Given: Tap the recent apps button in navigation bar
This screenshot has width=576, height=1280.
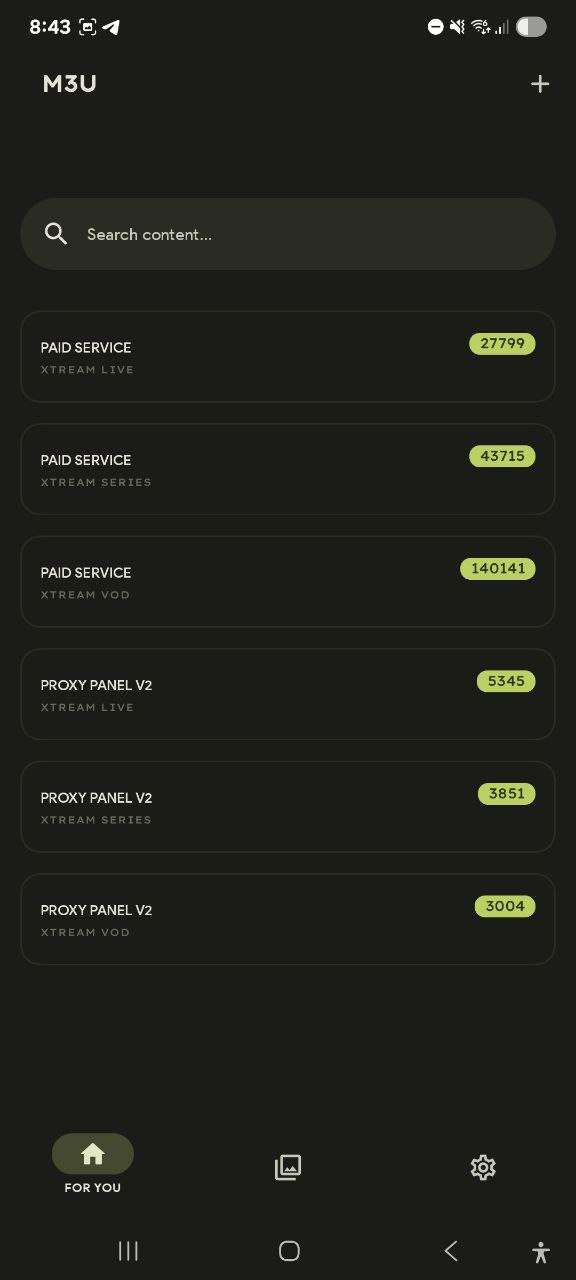Looking at the screenshot, I should coord(128,1251).
